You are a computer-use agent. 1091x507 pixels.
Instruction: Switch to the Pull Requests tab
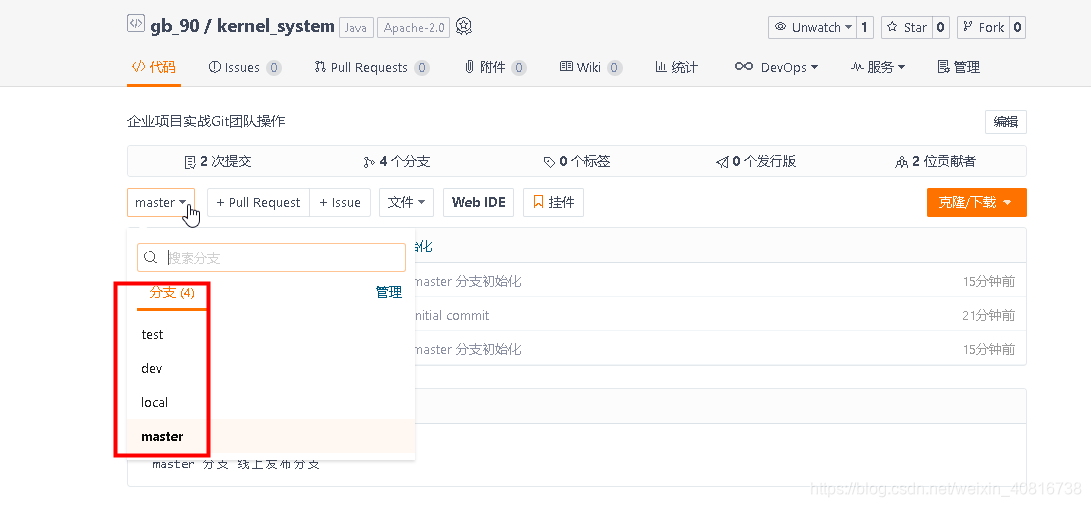tap(372, 67)
